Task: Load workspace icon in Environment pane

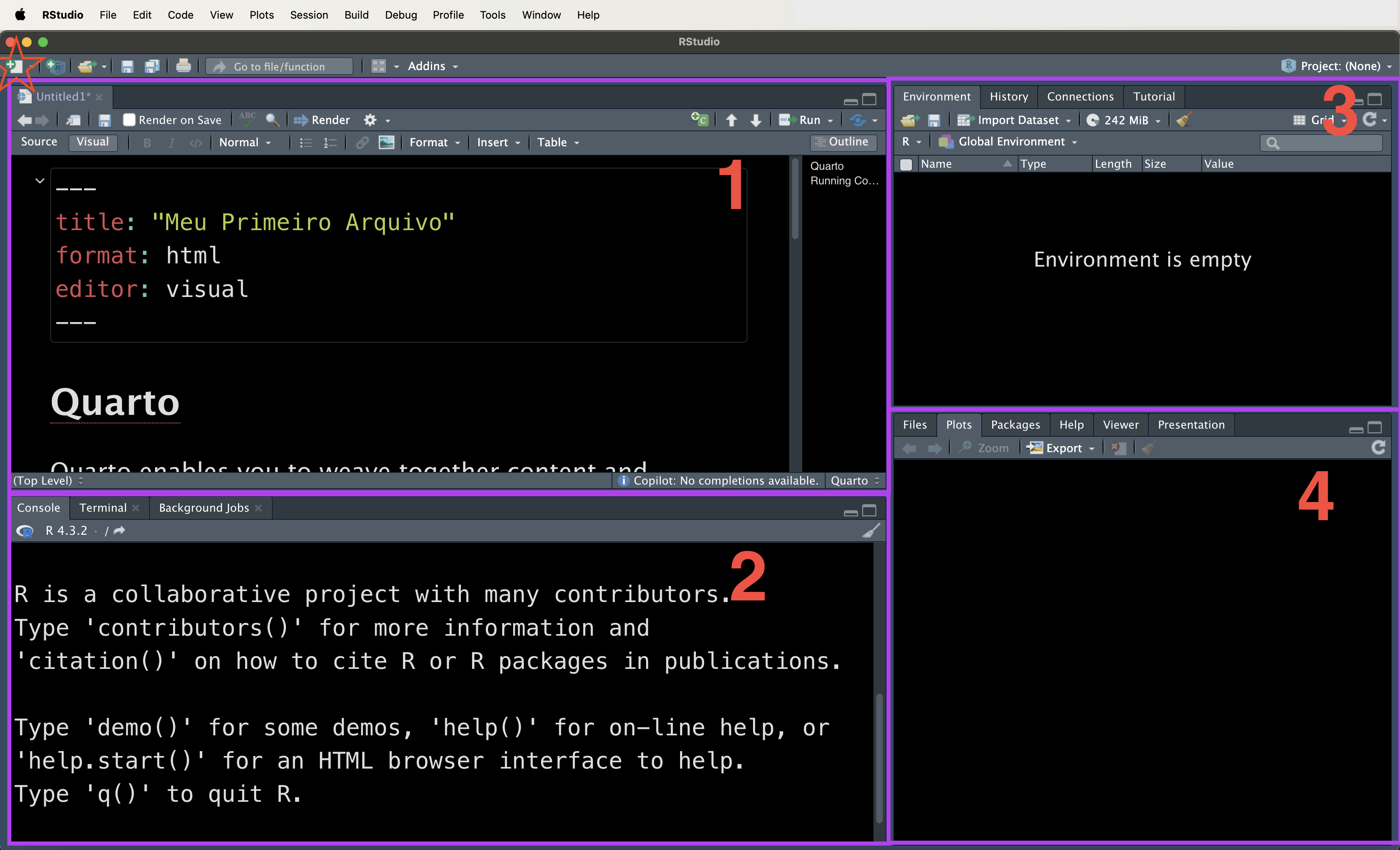Action: [x=910, y=120]
